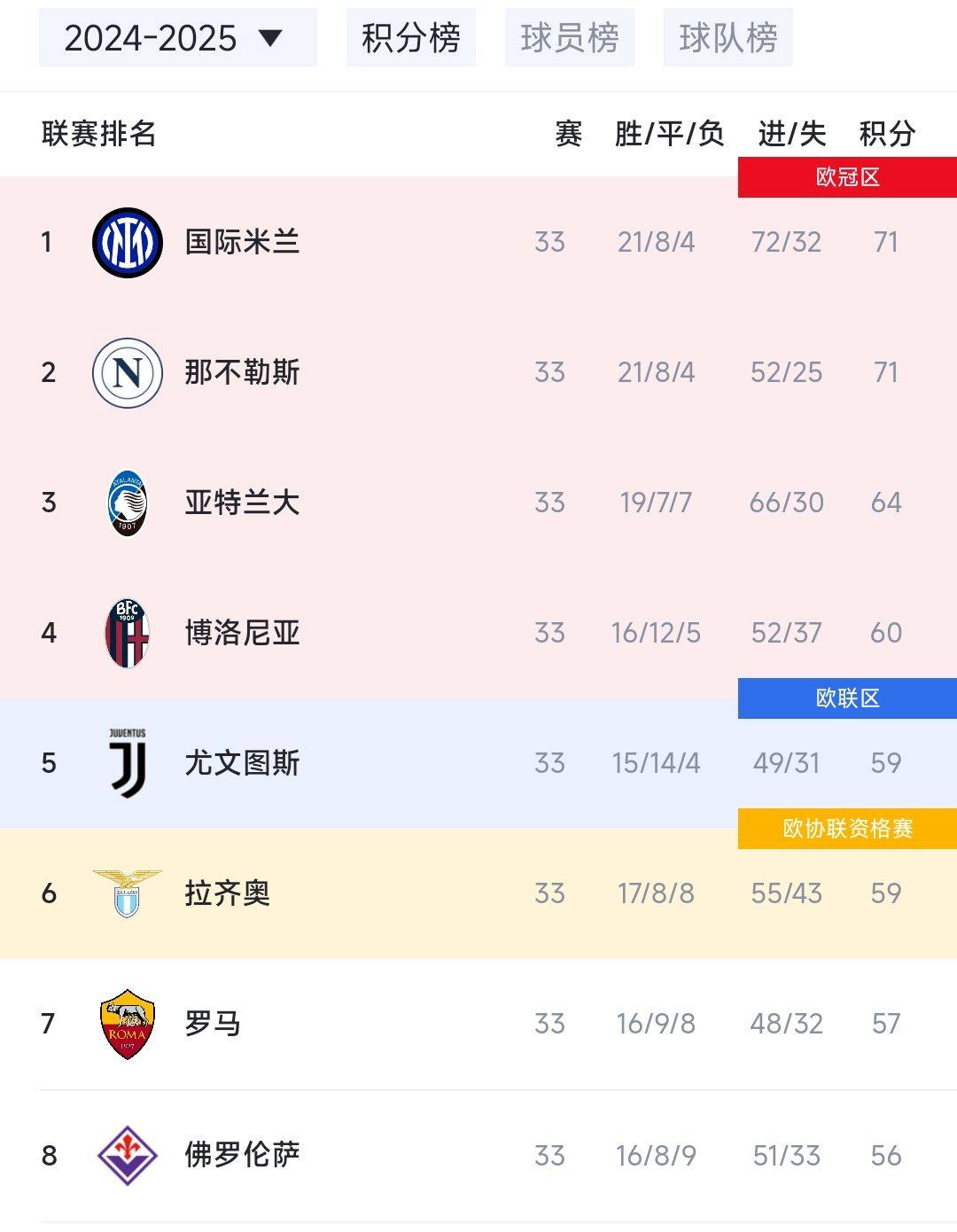The width and height of the screenshot is (957, 1232).
Task: Select the red 欧冠区 zone label
Action: point(846,175)
